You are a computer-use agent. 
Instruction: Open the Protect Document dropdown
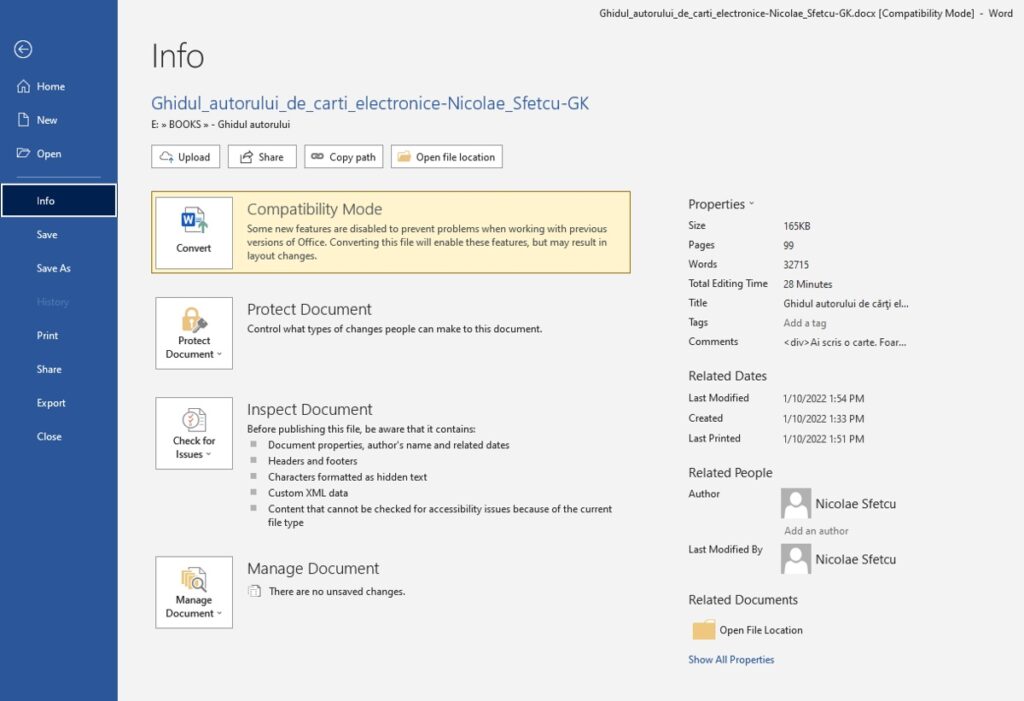pyautogui.click(x=194, y=333)
